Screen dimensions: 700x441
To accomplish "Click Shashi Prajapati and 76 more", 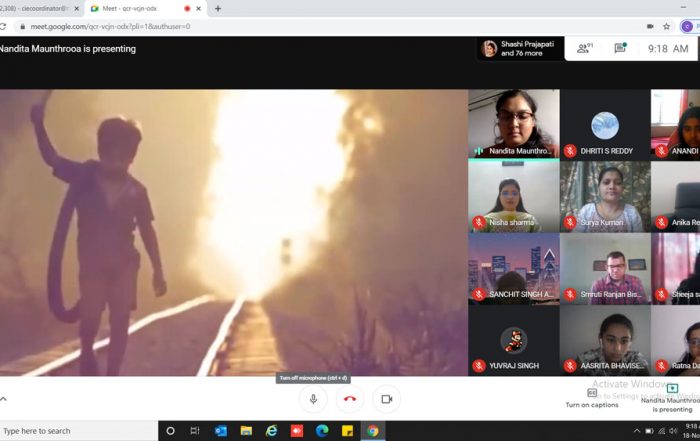I will click(519, 48).
